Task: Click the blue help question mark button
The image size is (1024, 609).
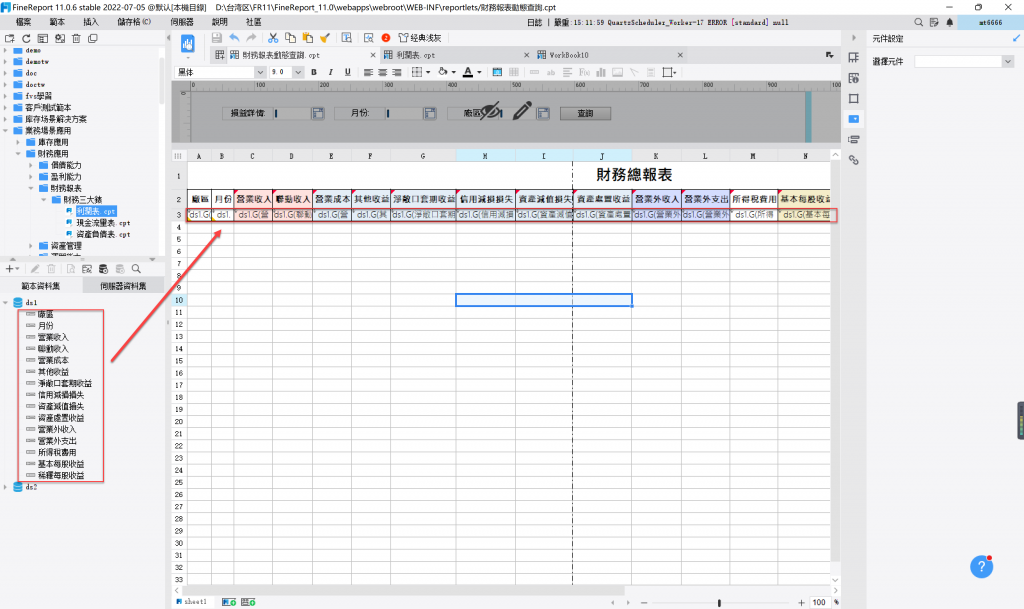Action: [x=981, y=567]
